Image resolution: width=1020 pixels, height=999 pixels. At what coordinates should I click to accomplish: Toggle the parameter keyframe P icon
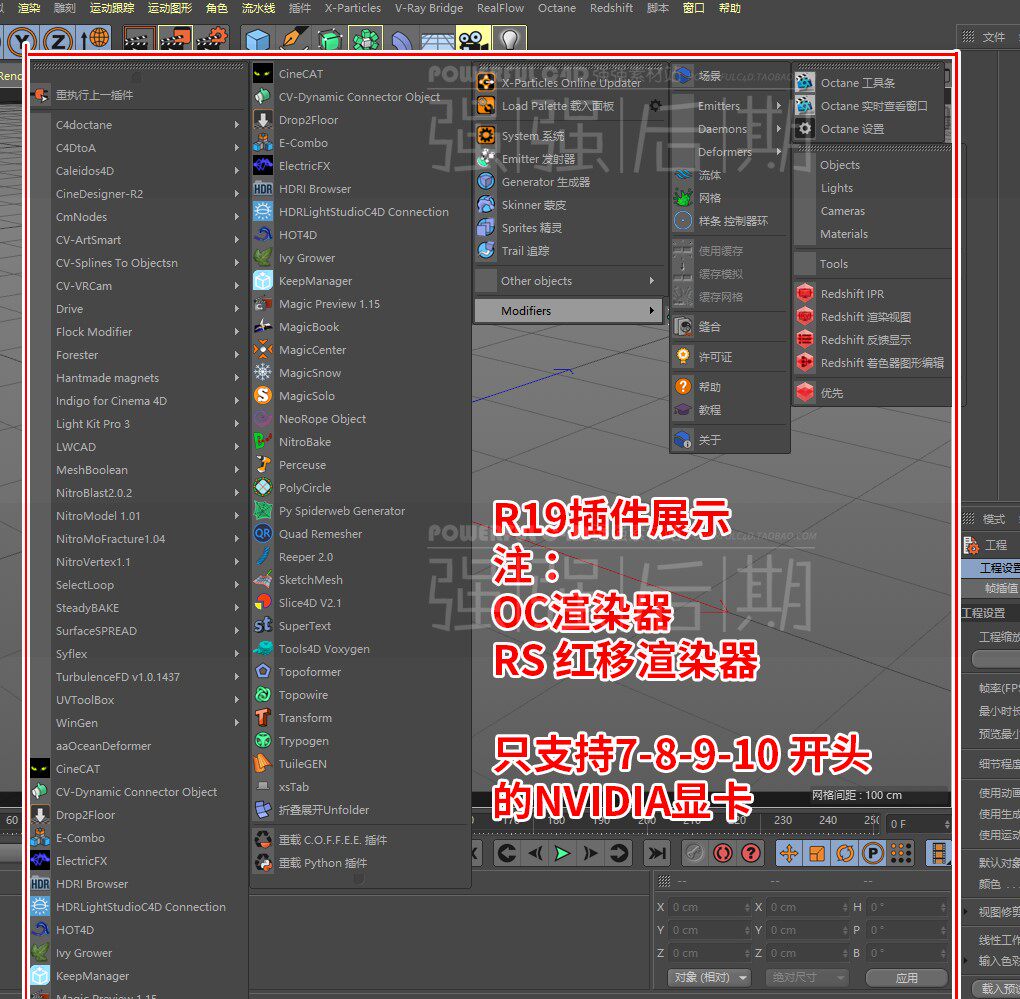pos(873,853)
